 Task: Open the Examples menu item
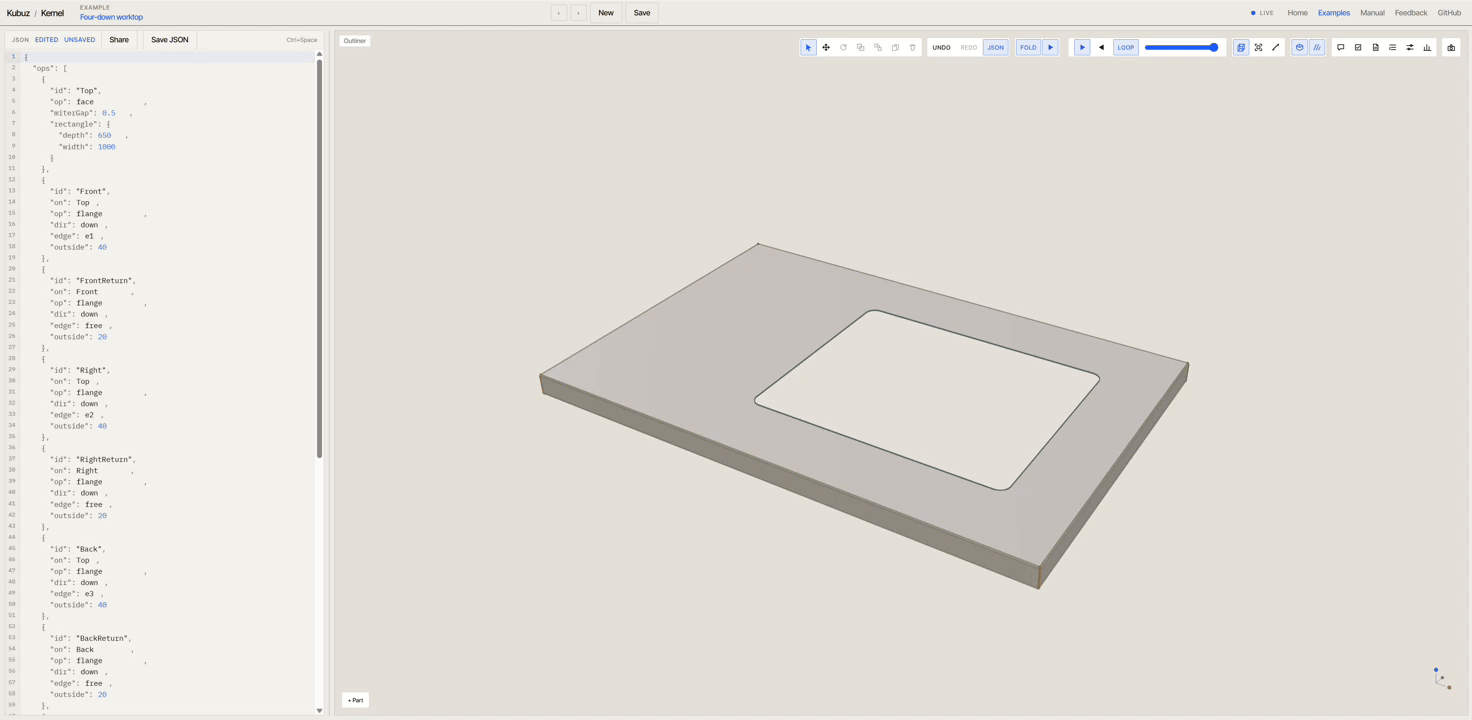(1334, 13)
